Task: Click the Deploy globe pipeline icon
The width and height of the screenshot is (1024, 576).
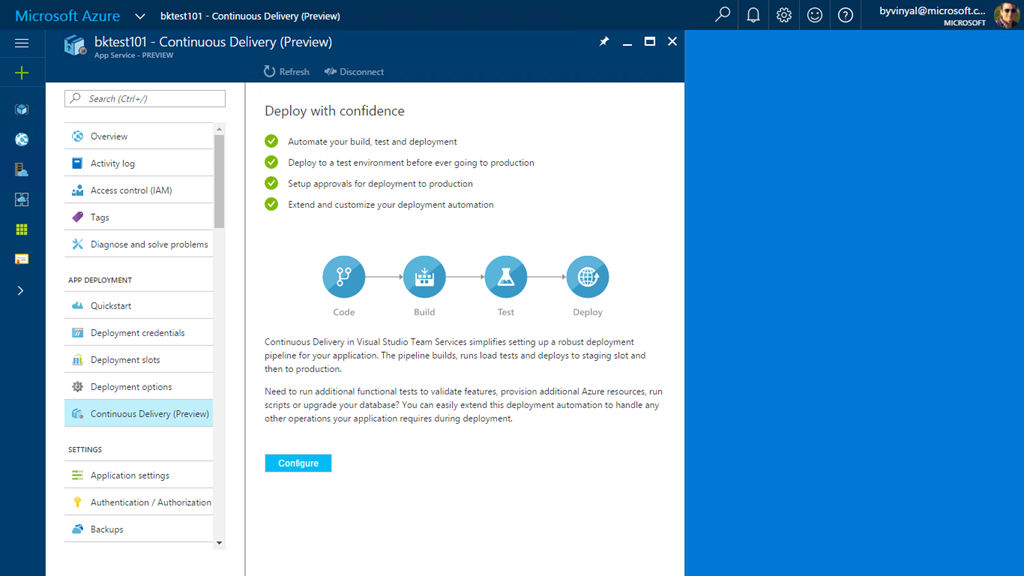Action: point(587,277)
